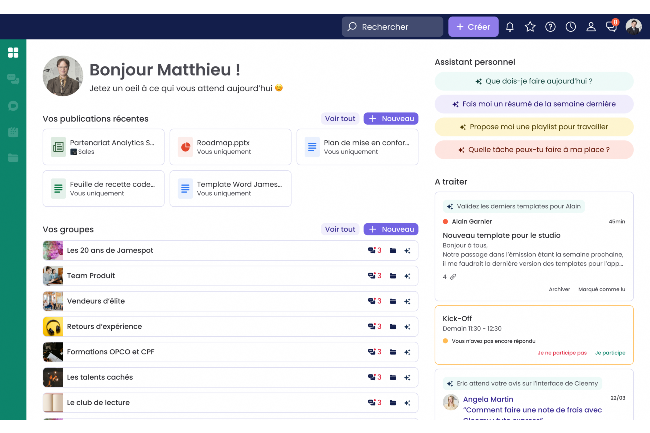Open the messages icon with red badge
The height and width of the screenshot is (433, 650).
point(611,27)
